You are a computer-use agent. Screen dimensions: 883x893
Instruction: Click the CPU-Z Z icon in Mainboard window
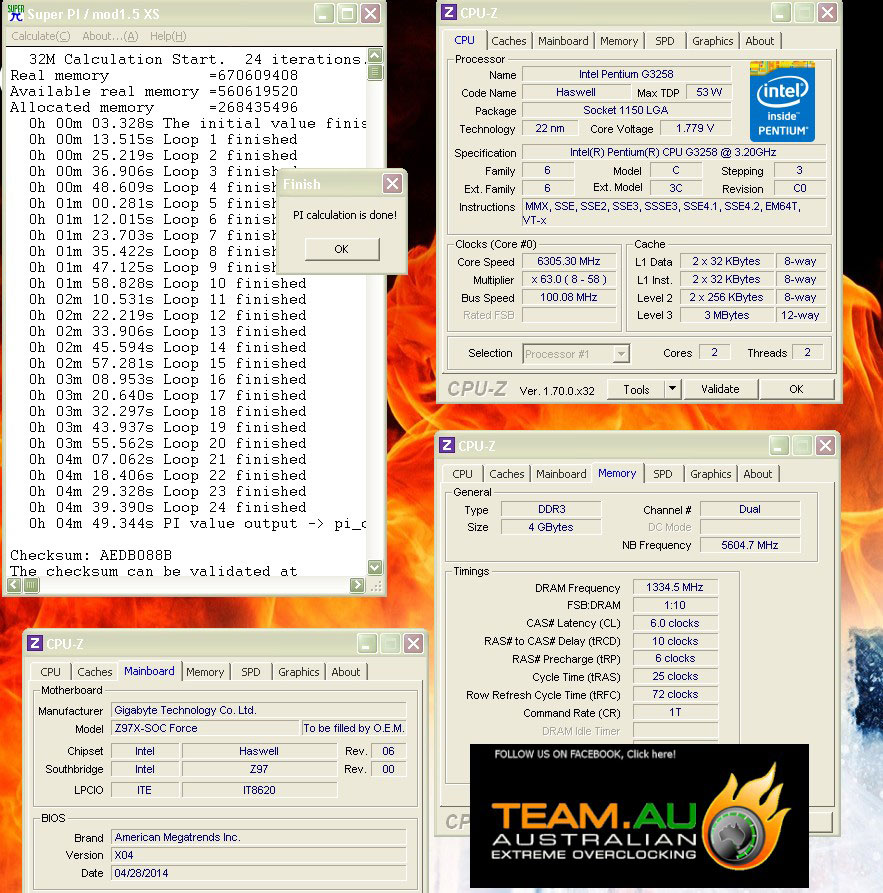click(x=35, y=644)
